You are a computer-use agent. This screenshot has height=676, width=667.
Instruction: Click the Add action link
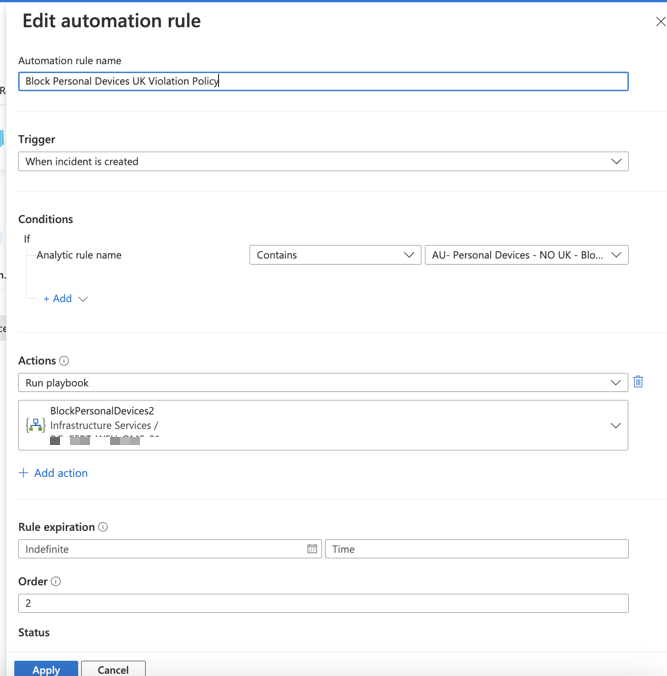pyautogui.click(x=60, y=473)
